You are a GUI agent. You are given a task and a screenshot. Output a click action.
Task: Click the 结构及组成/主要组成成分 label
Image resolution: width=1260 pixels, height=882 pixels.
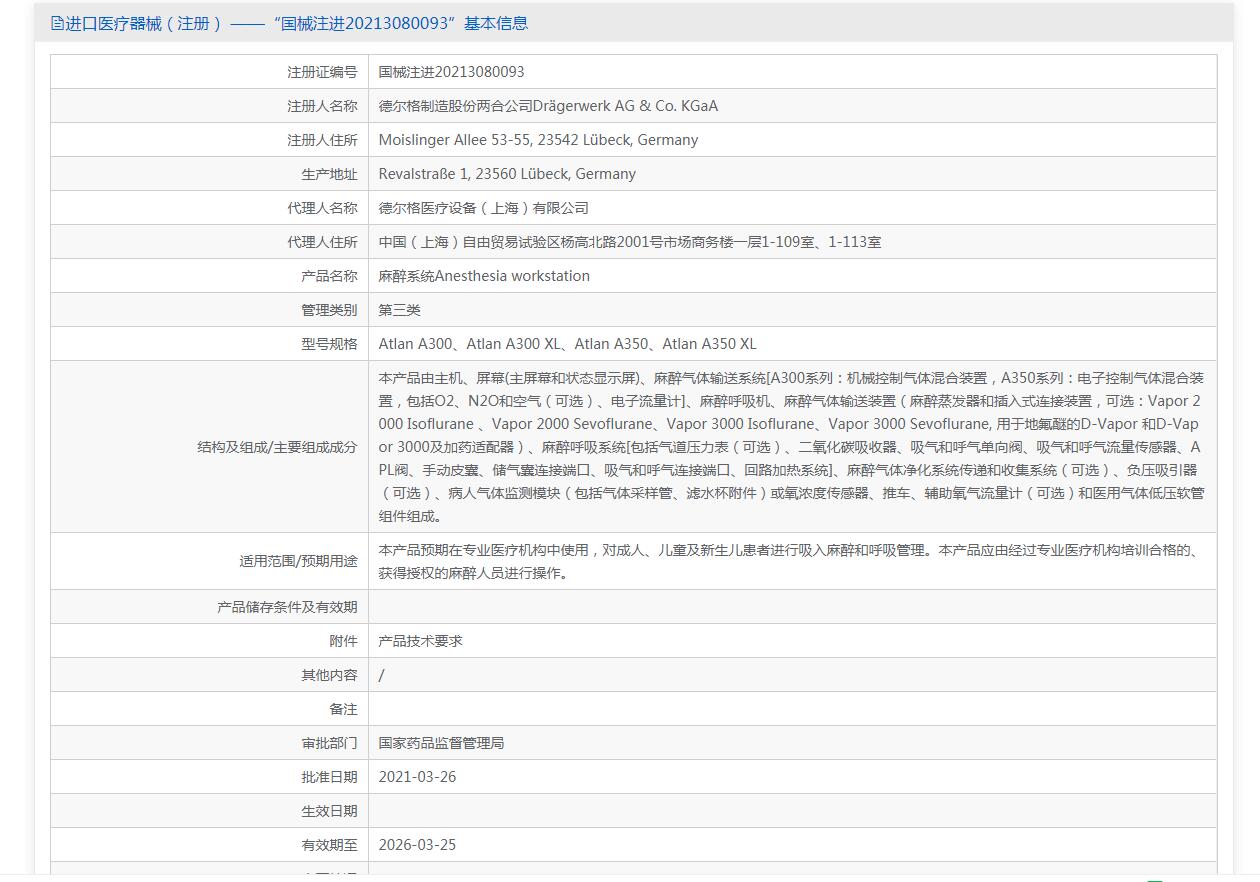277,447
